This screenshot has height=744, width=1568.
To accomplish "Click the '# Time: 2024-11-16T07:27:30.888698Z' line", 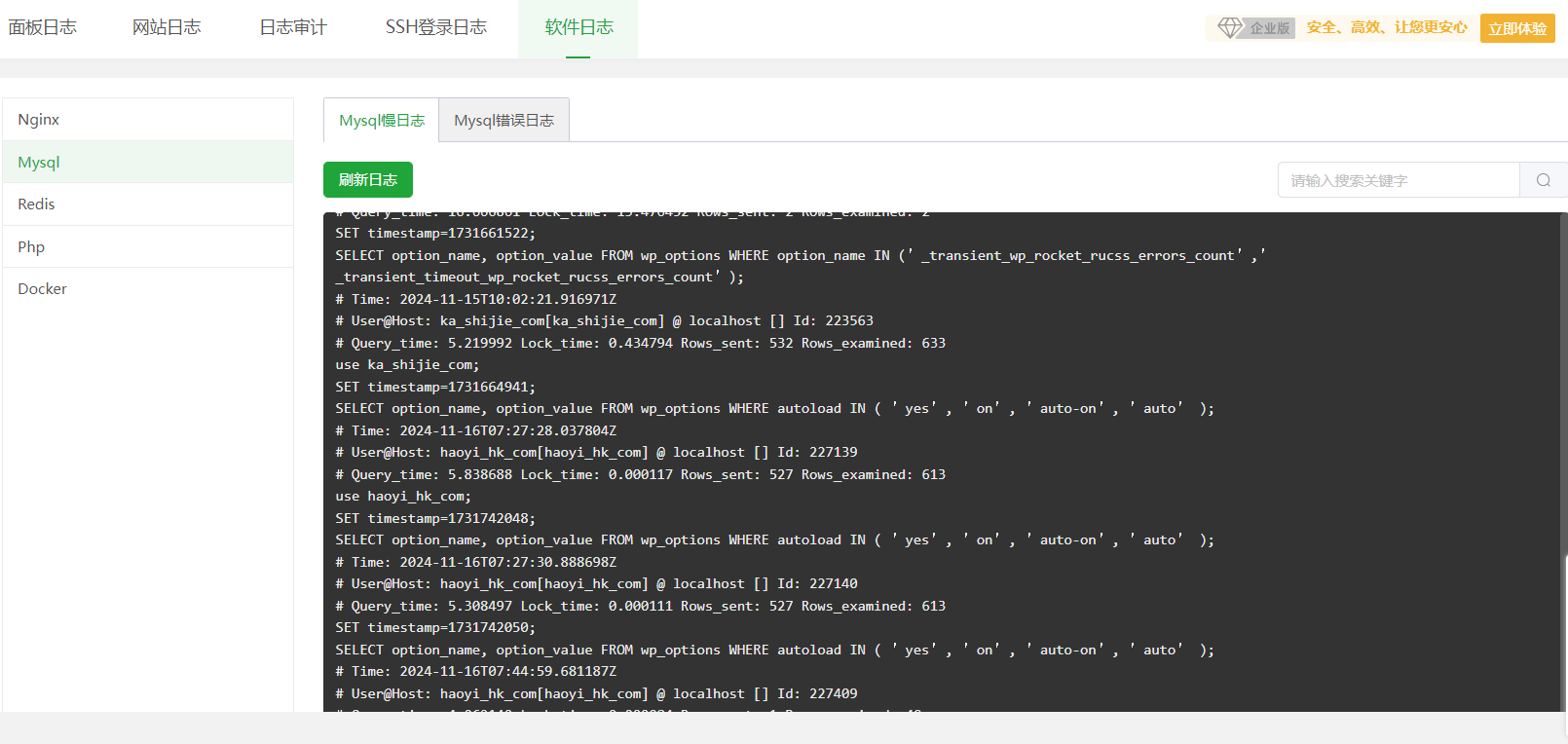I will point(476,562).
